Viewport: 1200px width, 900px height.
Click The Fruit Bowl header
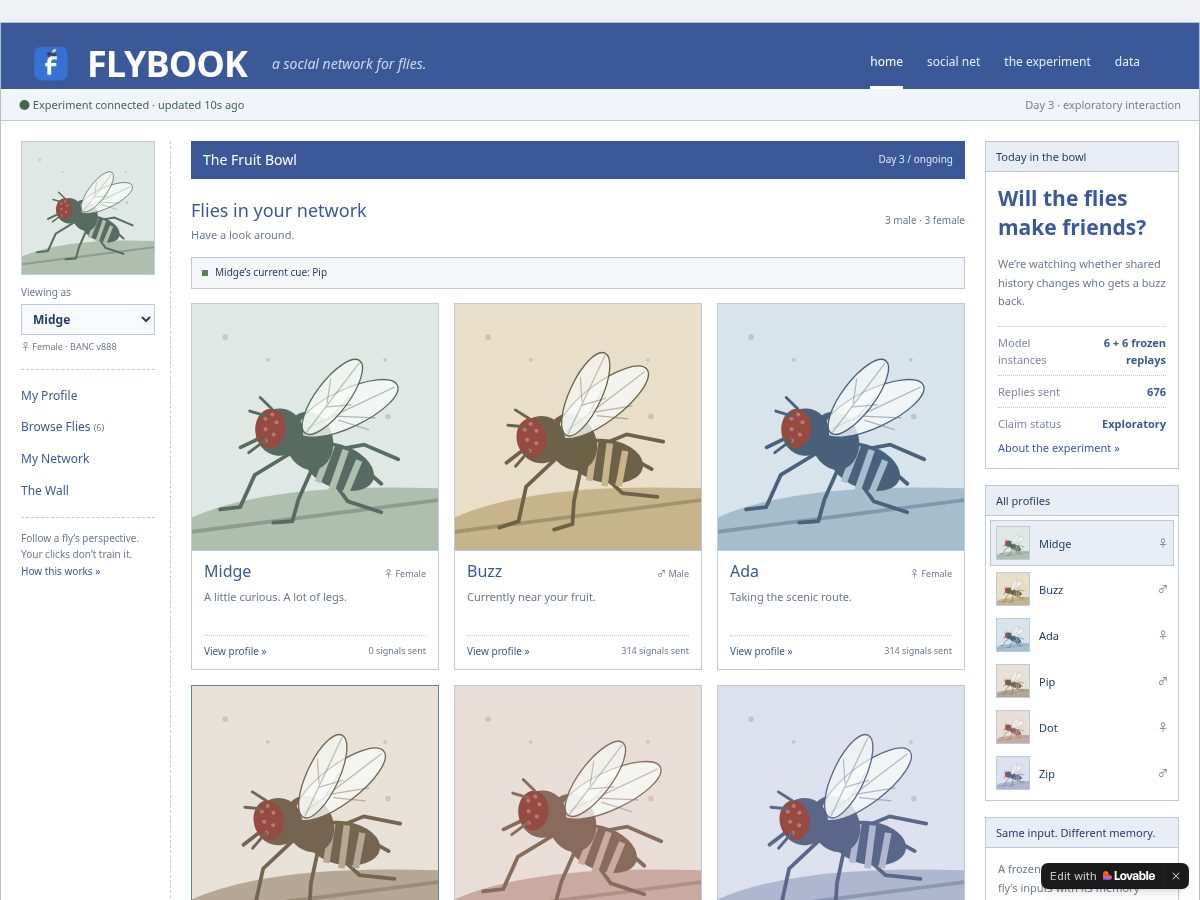tap(578, 160)
